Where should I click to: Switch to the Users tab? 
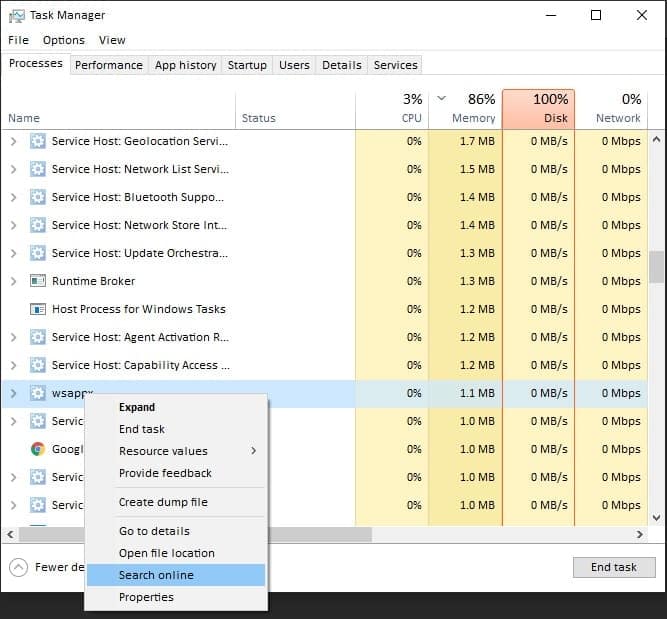294,65
